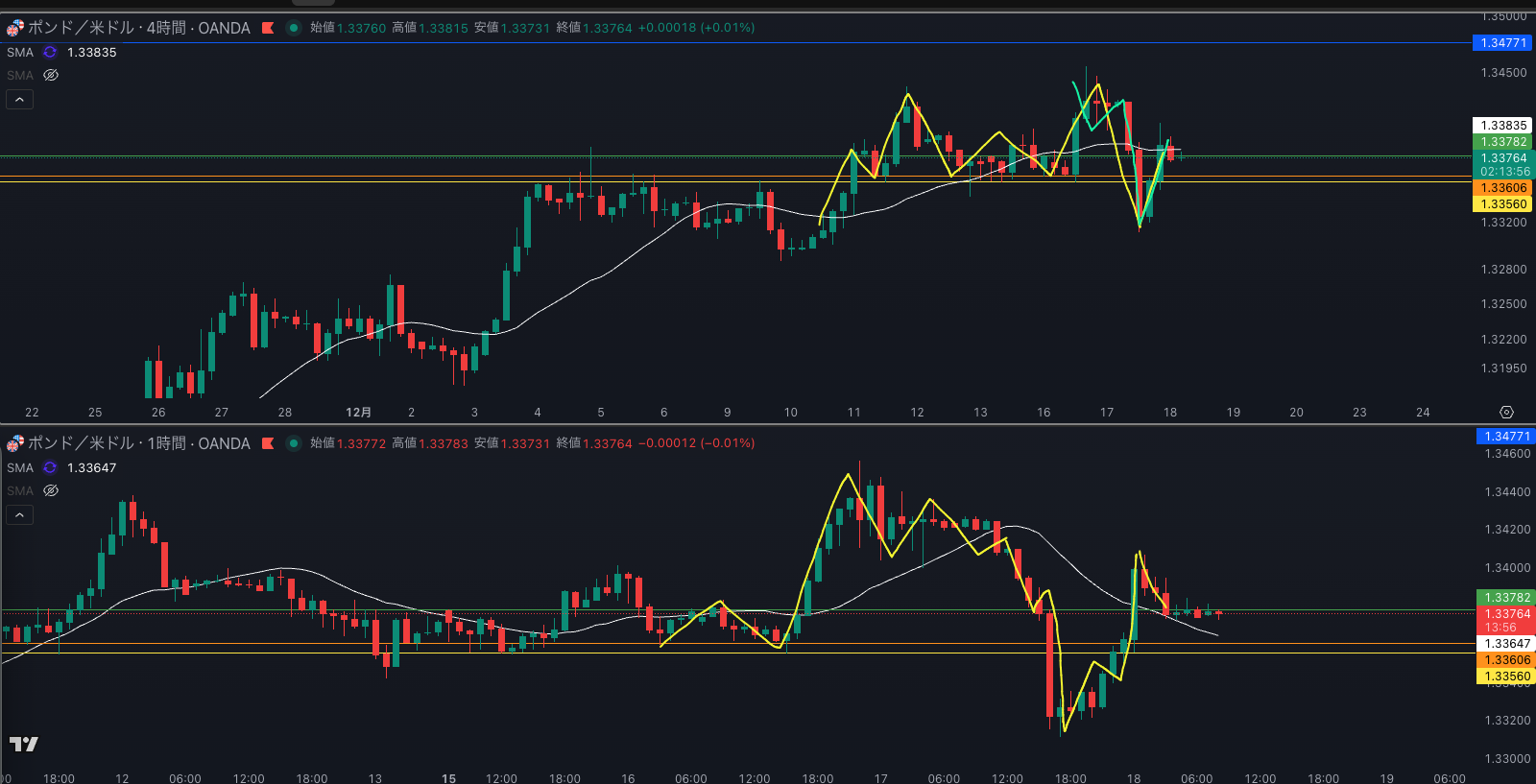Click the ポンド/米ドル 1時間 chart title

[138, 443]
